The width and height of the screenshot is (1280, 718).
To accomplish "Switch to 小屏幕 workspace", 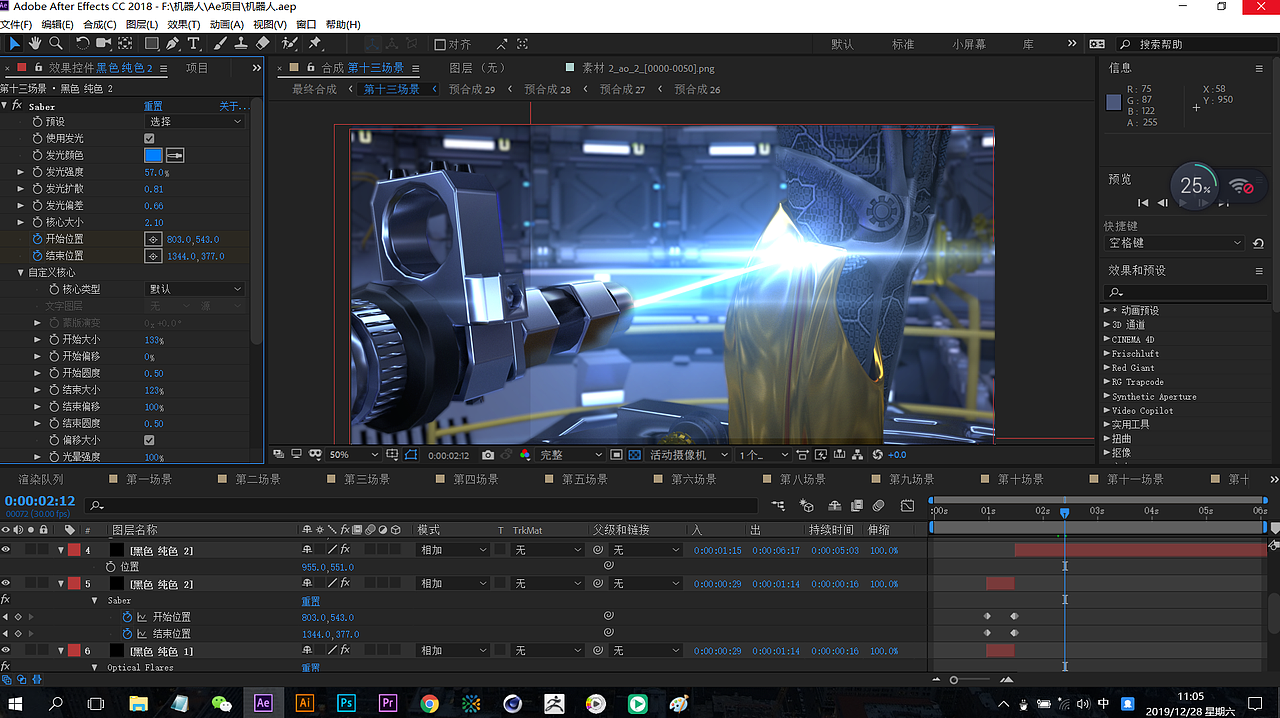I will (x=969, y=44).
